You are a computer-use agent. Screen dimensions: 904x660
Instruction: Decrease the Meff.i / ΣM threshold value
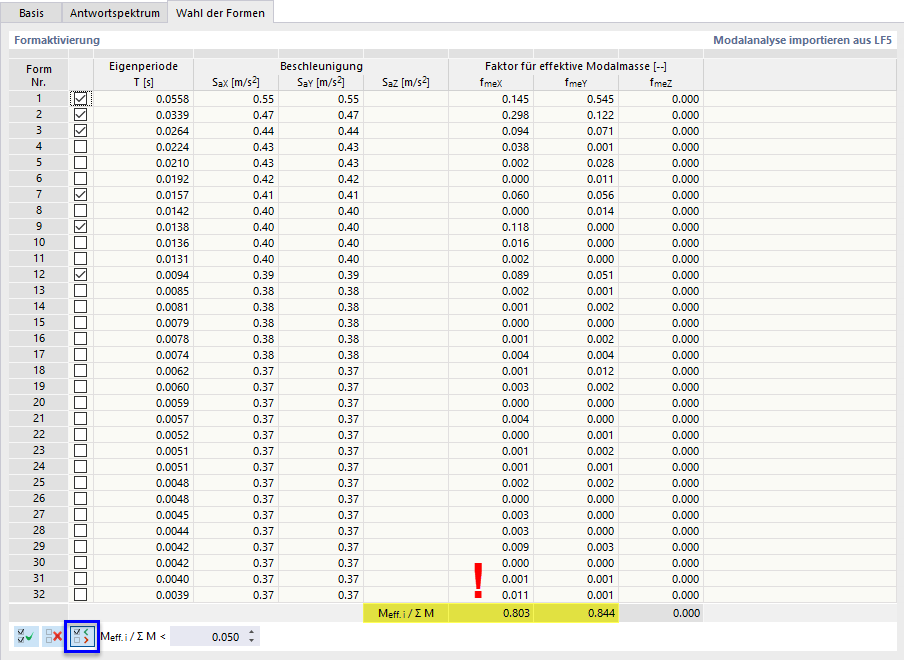(251, 640)
